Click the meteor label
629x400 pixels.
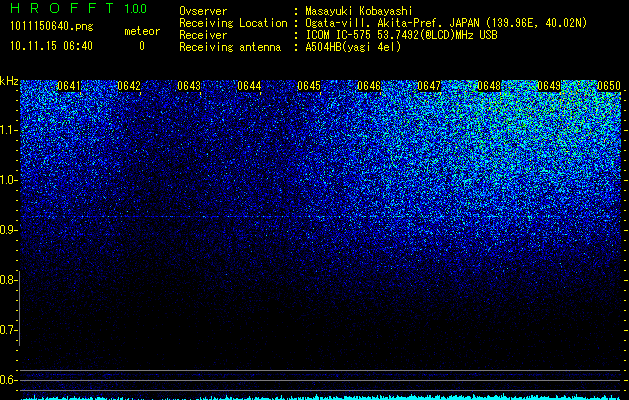[x=142, y=31]
